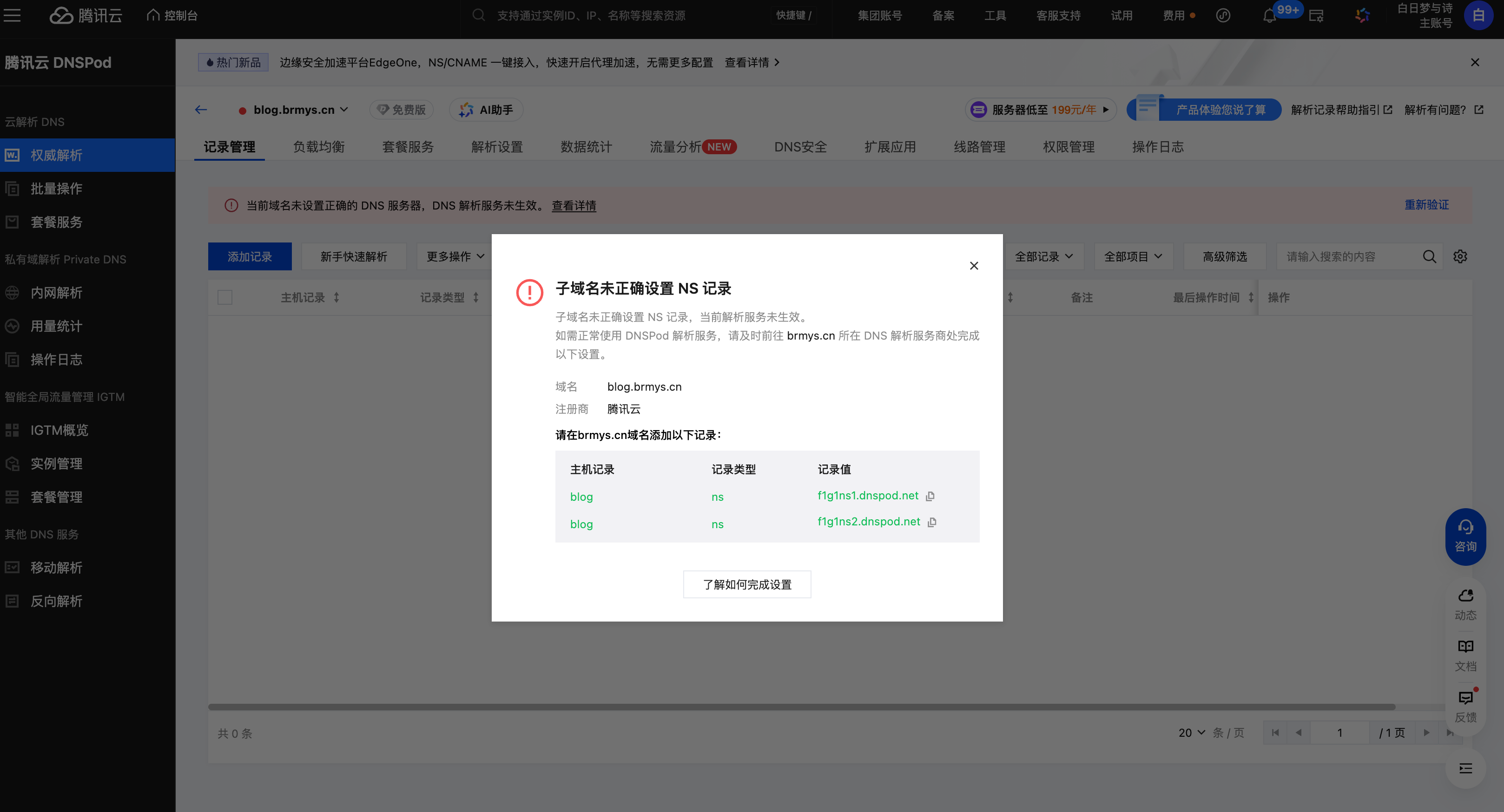This screenshot has height=812, width=1504.
Task: Click 重新验证 link
Action: pyautogui.click(x=1426, y=205)
